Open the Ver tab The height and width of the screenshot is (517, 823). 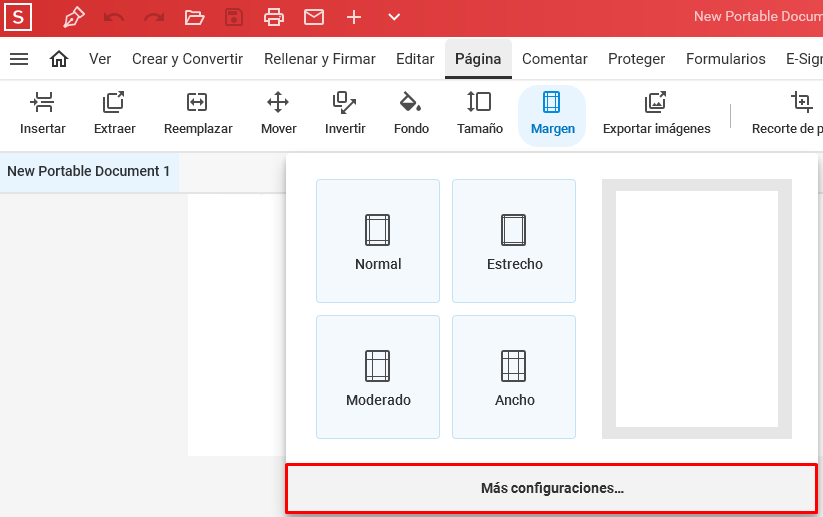pyautogui.click(x=100, y=59)
